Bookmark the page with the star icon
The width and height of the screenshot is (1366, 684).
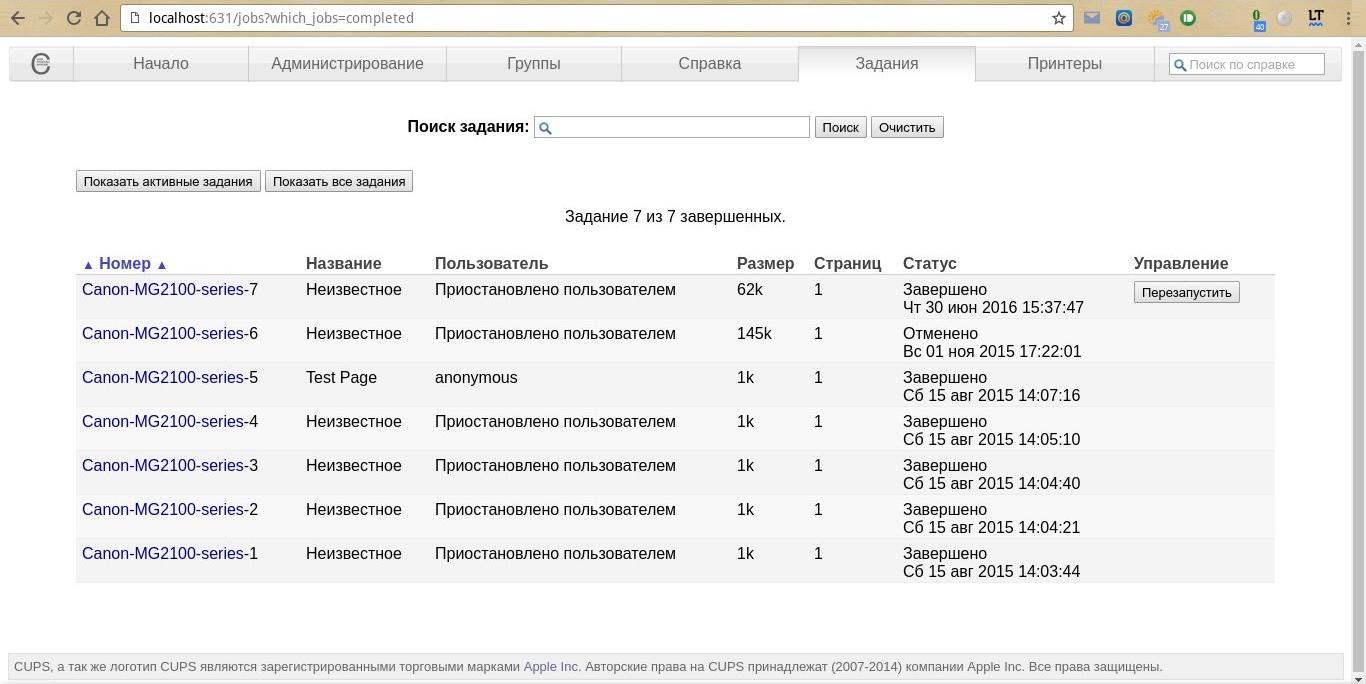1058,18
